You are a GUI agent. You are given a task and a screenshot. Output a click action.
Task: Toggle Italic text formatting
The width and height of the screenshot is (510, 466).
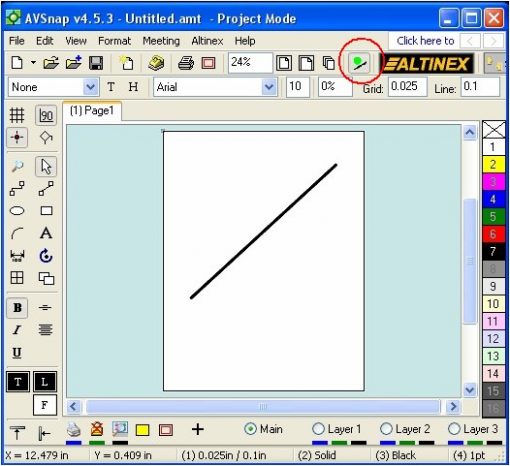pos(17,330)
